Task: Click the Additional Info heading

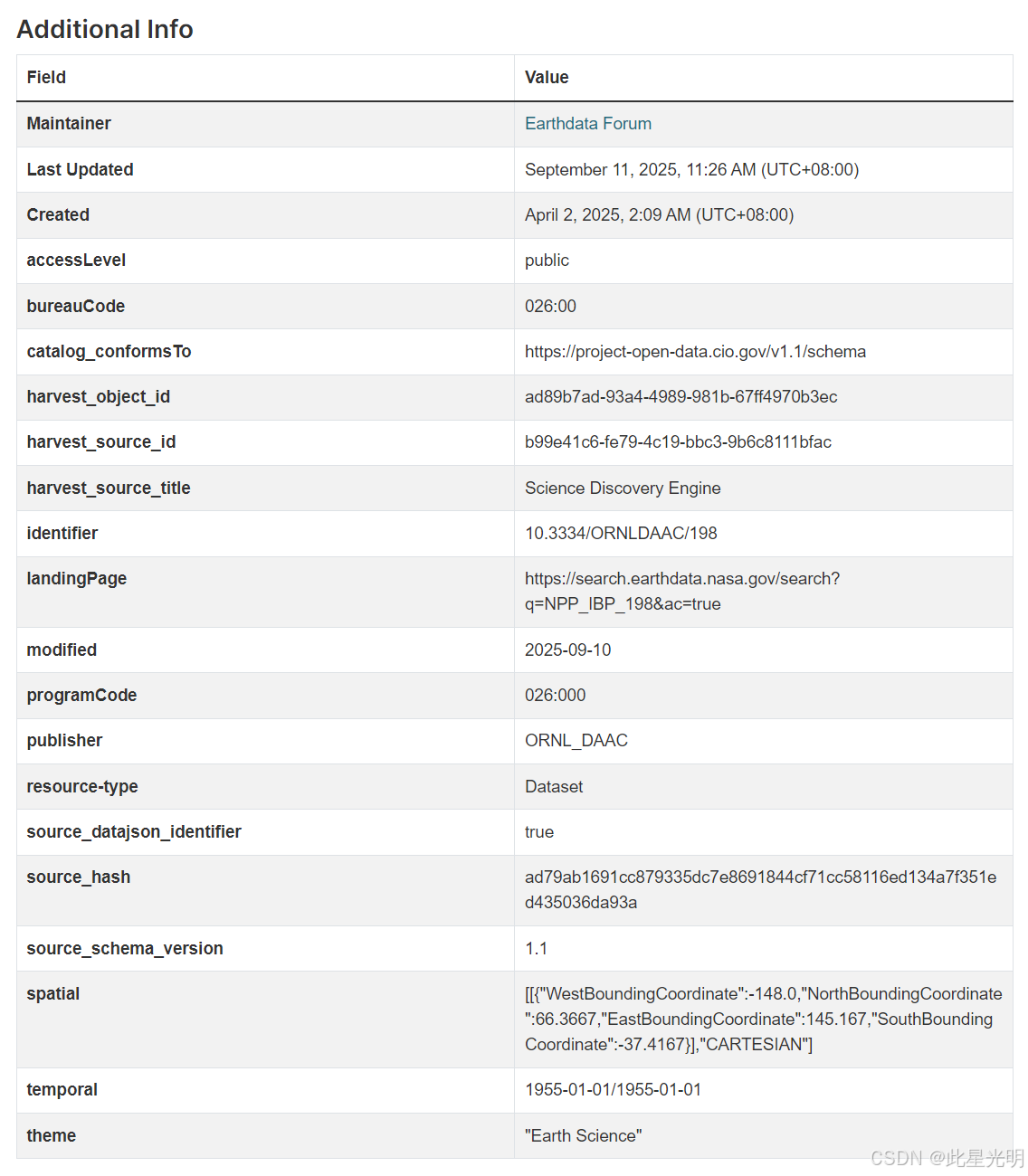Action: point(105,29)
